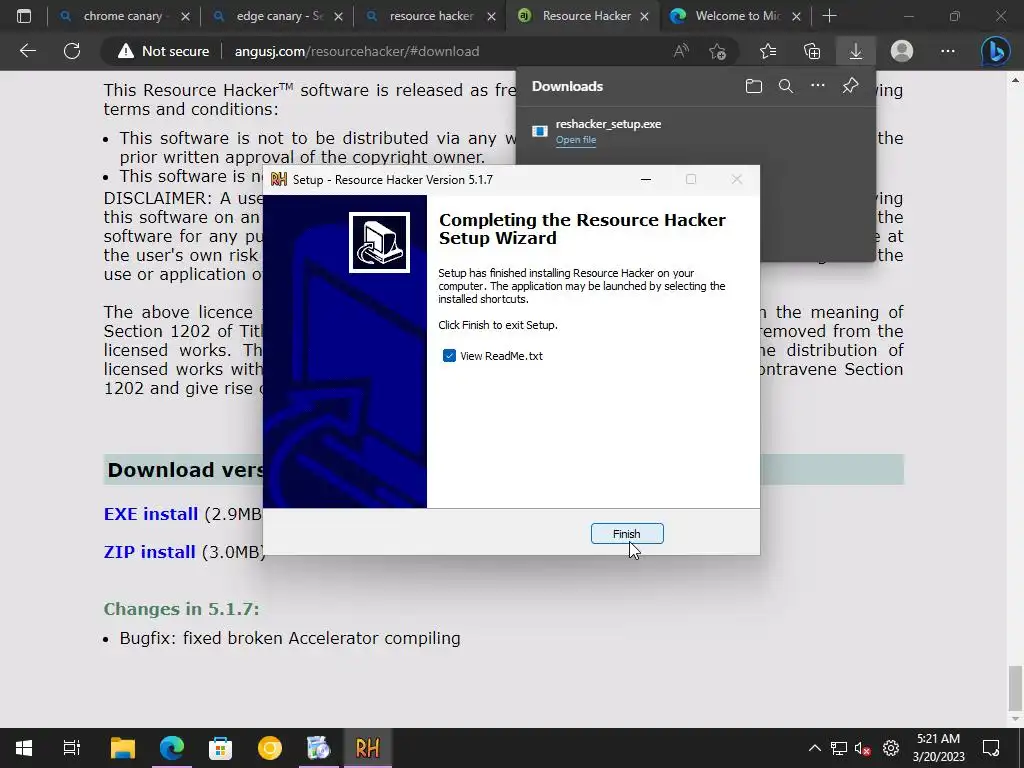Go back with the browser back arrow
1024x768 pixels.
click(x=27, y=51)
